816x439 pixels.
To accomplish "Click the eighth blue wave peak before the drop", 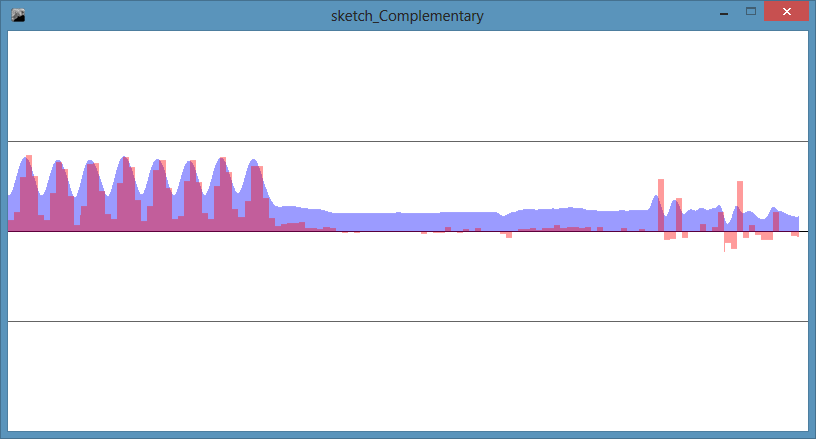I will (x=253, y=164).
